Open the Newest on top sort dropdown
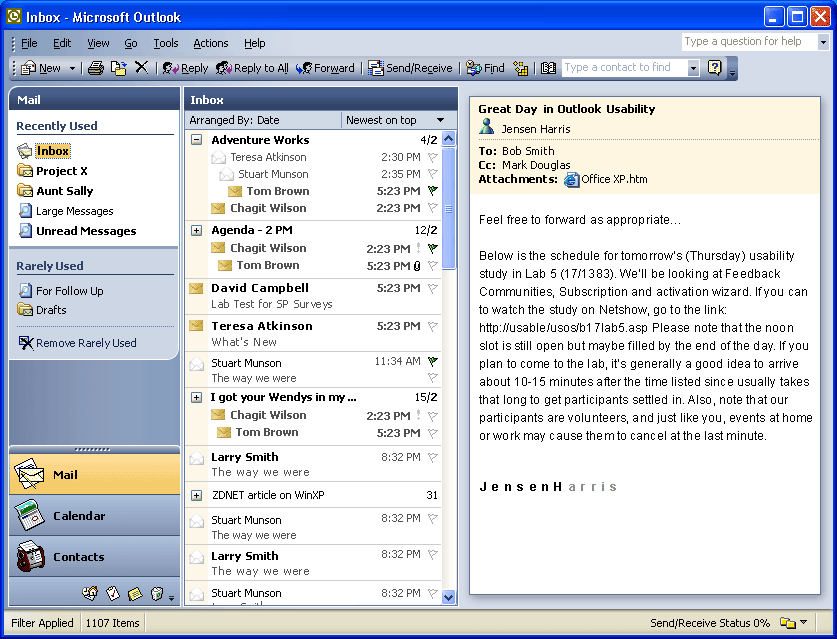Screen dimensions: 837x639 399,120
